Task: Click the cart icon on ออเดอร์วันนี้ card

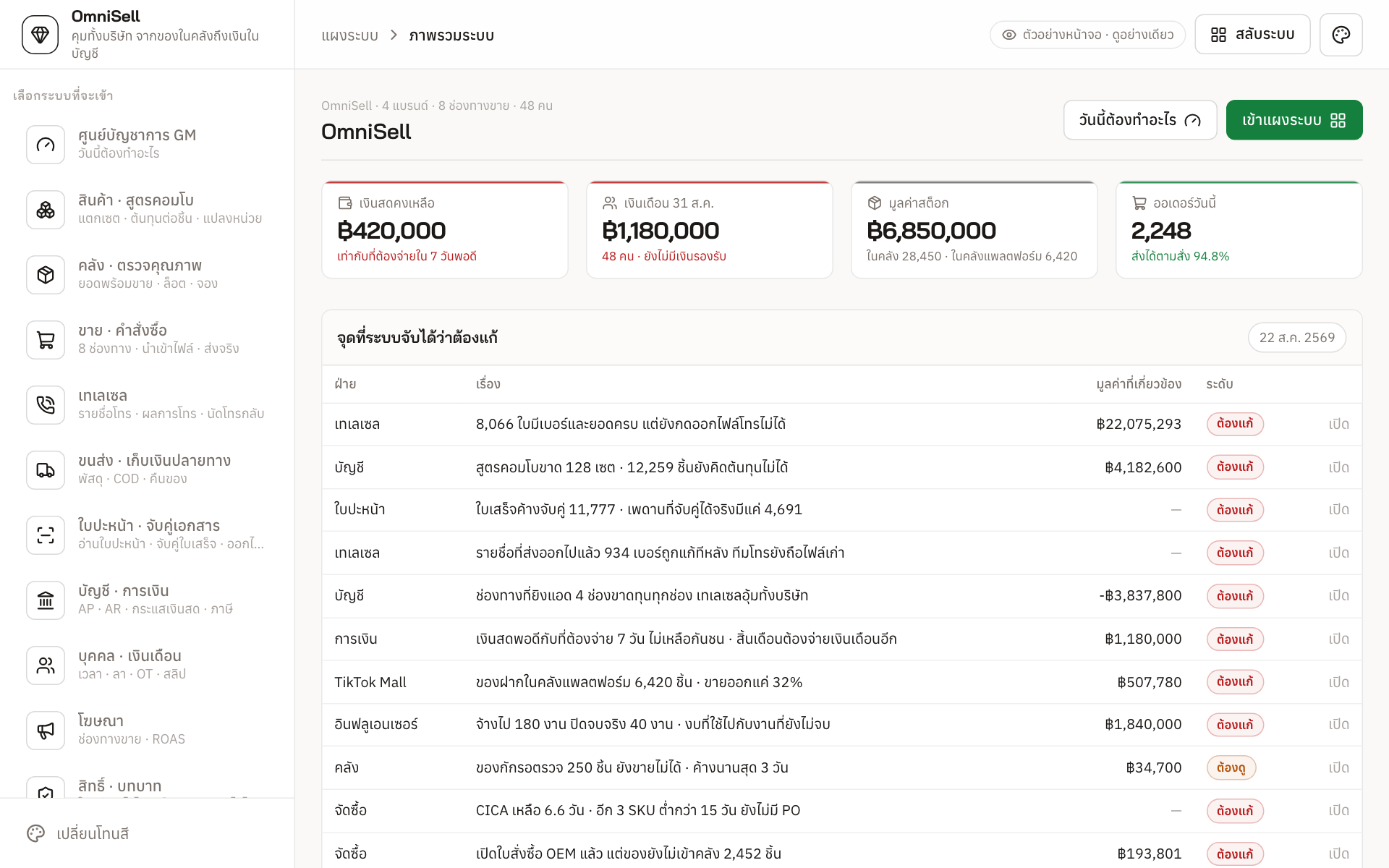Action: 1139,203
